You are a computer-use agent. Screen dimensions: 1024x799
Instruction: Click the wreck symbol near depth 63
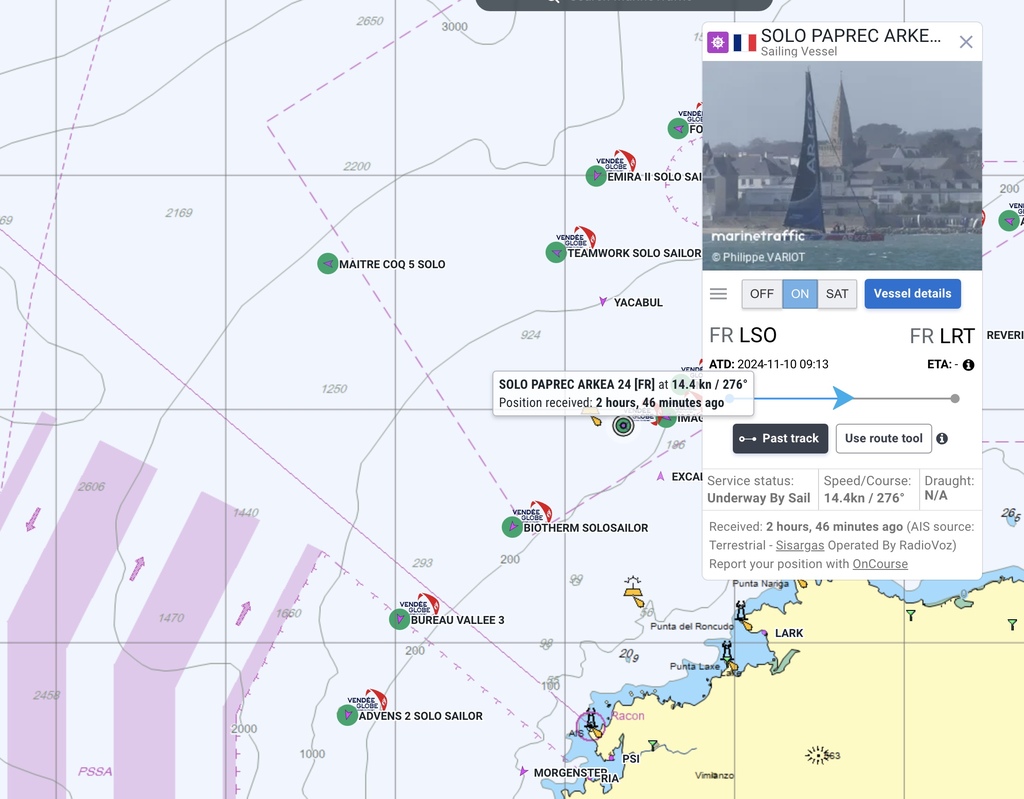click(817, 755)
